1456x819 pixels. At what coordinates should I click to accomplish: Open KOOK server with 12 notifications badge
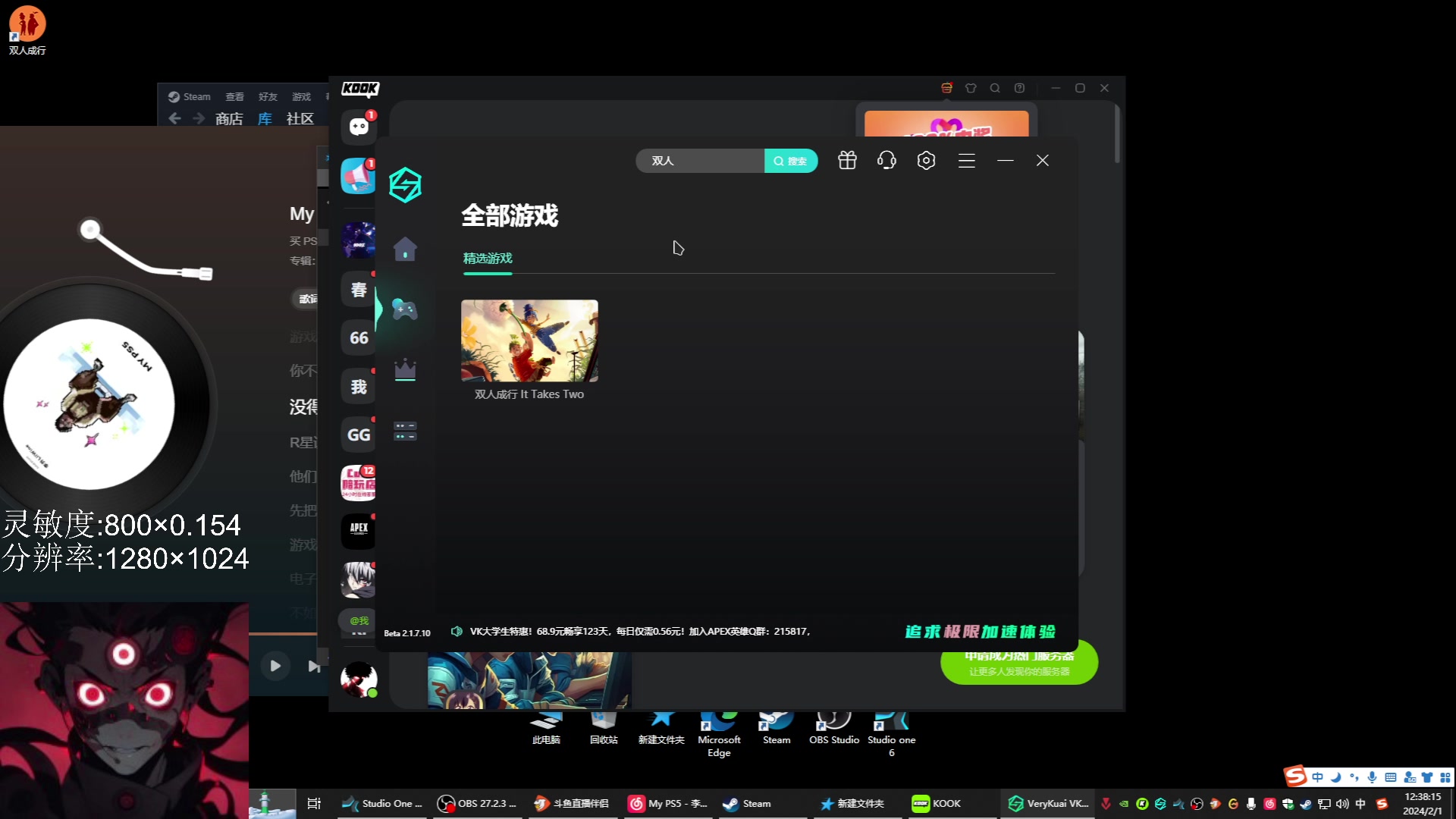pos(359,483)
